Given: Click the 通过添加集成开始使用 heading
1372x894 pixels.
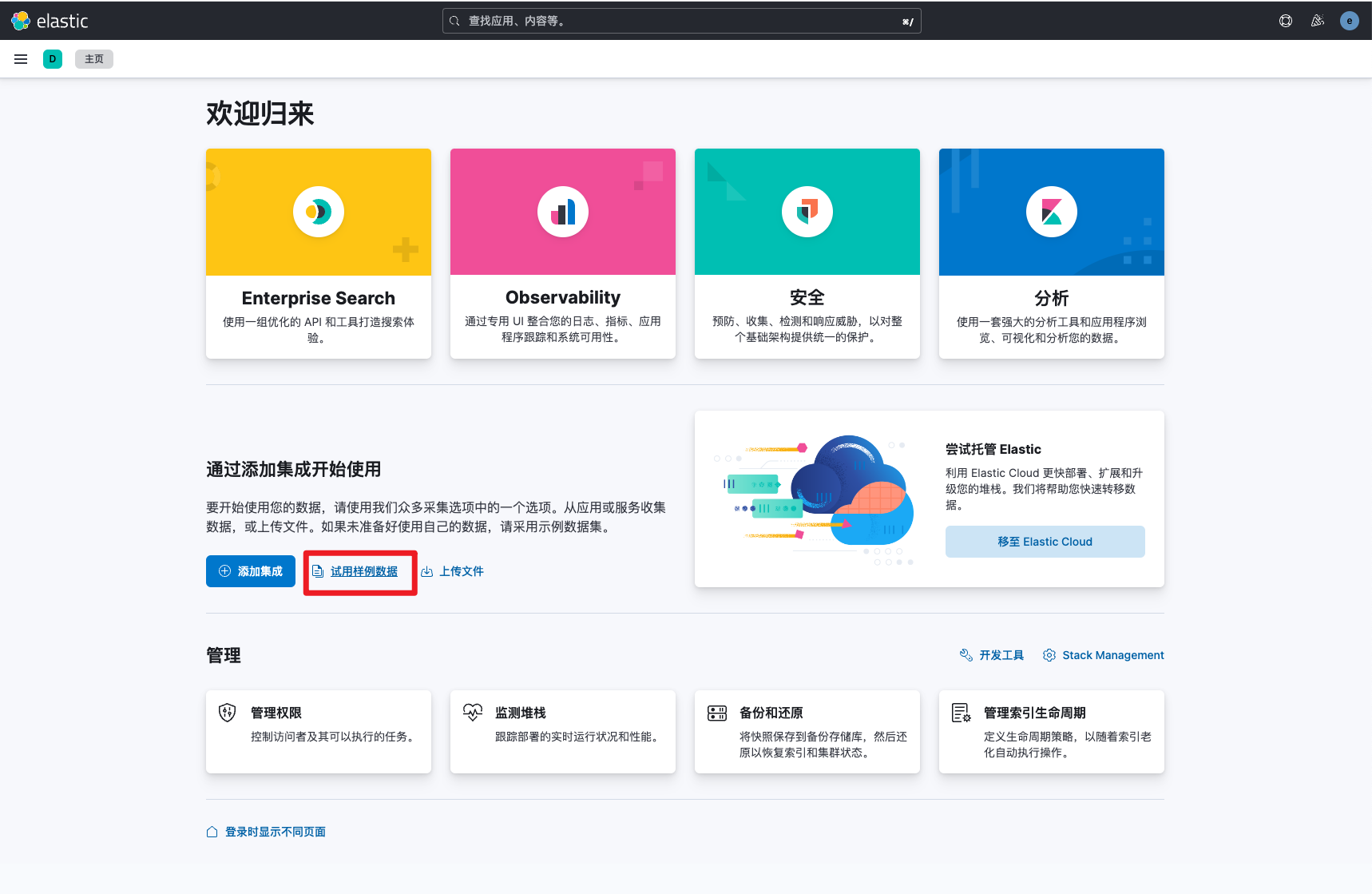Looking at the screenshot, I should 294,469.
